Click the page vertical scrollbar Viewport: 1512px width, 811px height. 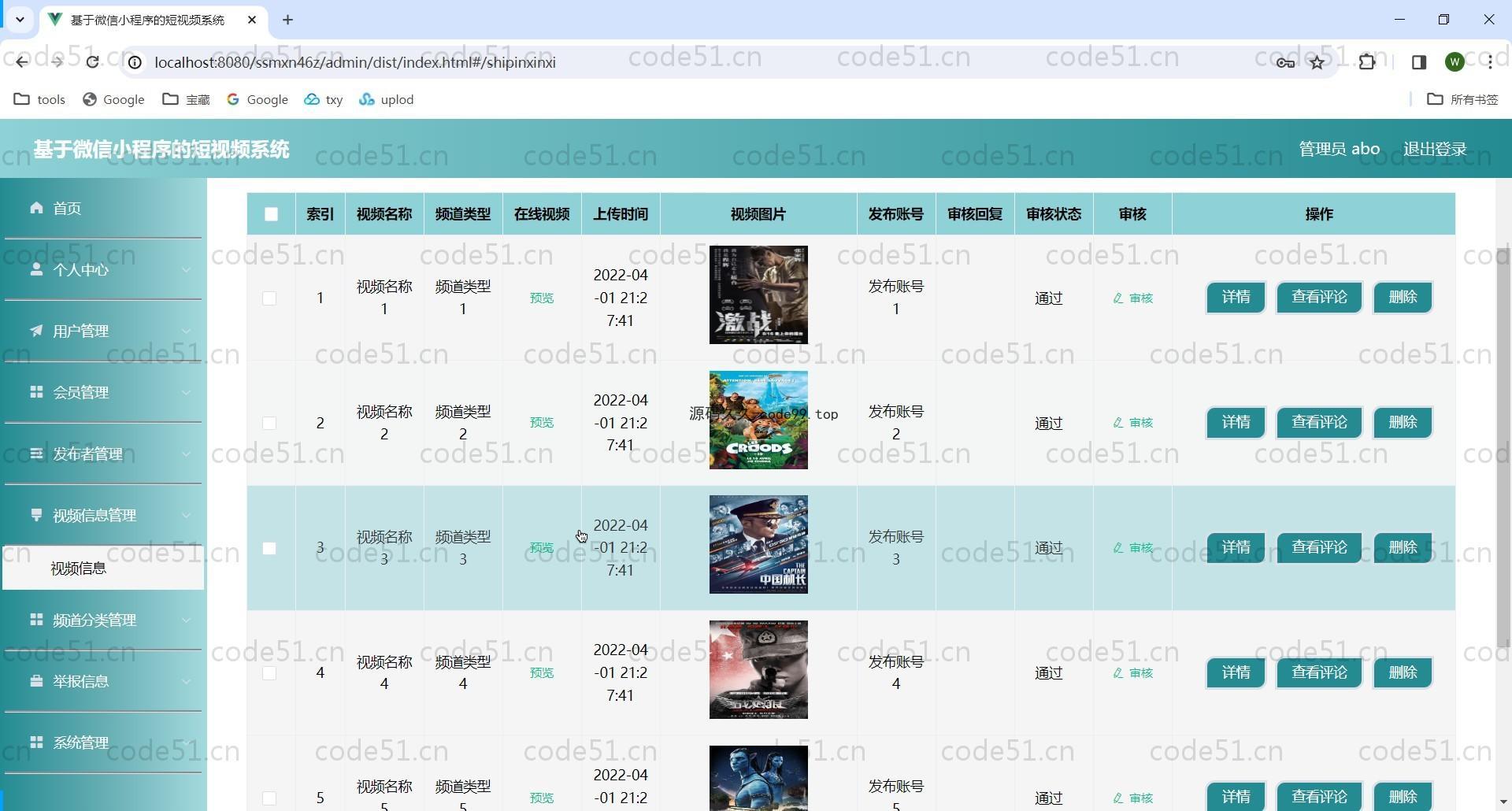[x=1503, y=447]
